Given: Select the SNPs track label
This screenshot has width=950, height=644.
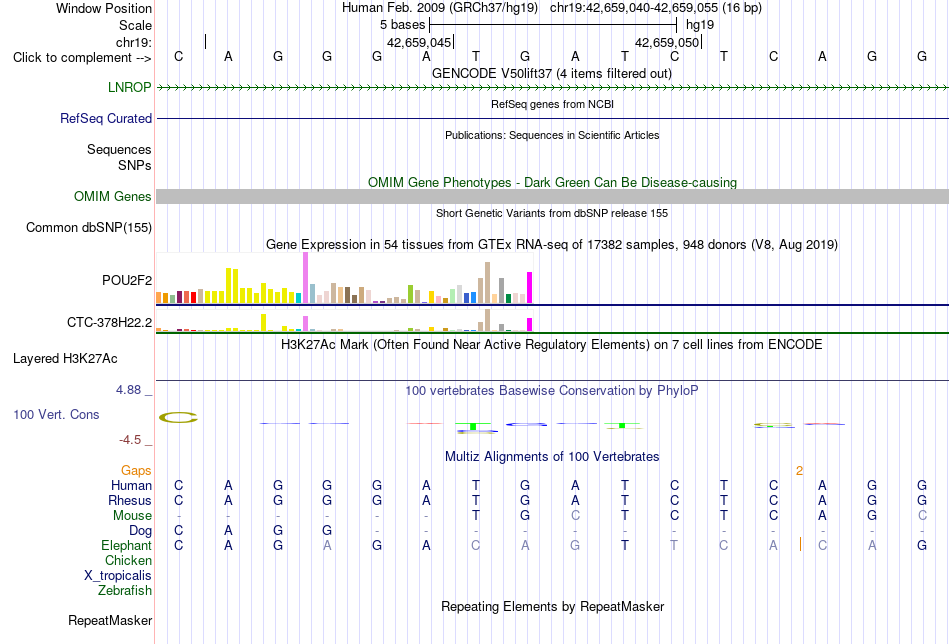Looking at the screenshot, I should (x=135, y=165).
